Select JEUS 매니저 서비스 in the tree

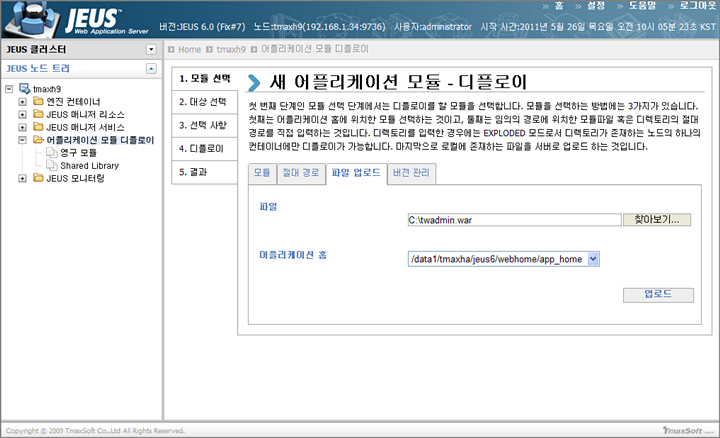pyautogui.click(x=85, y=127)
